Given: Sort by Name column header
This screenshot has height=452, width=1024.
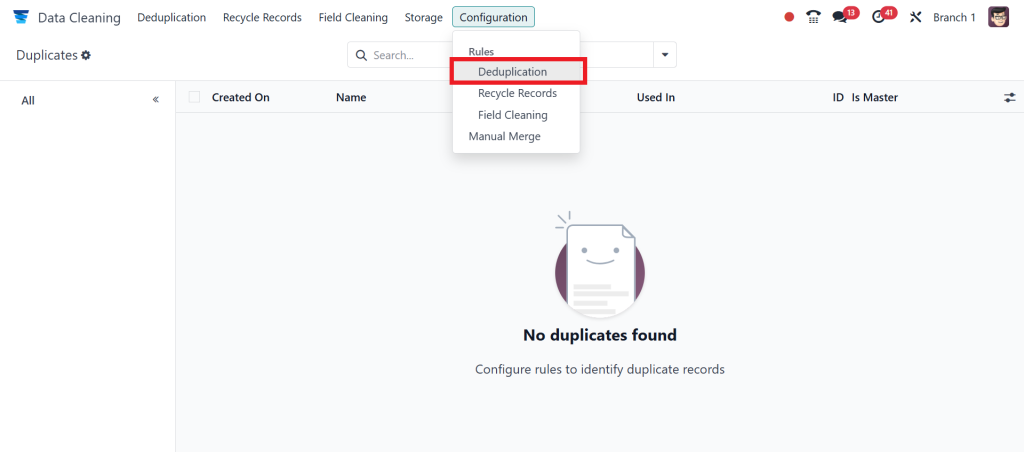Looking at the screenshot, I should pos(351,97).
